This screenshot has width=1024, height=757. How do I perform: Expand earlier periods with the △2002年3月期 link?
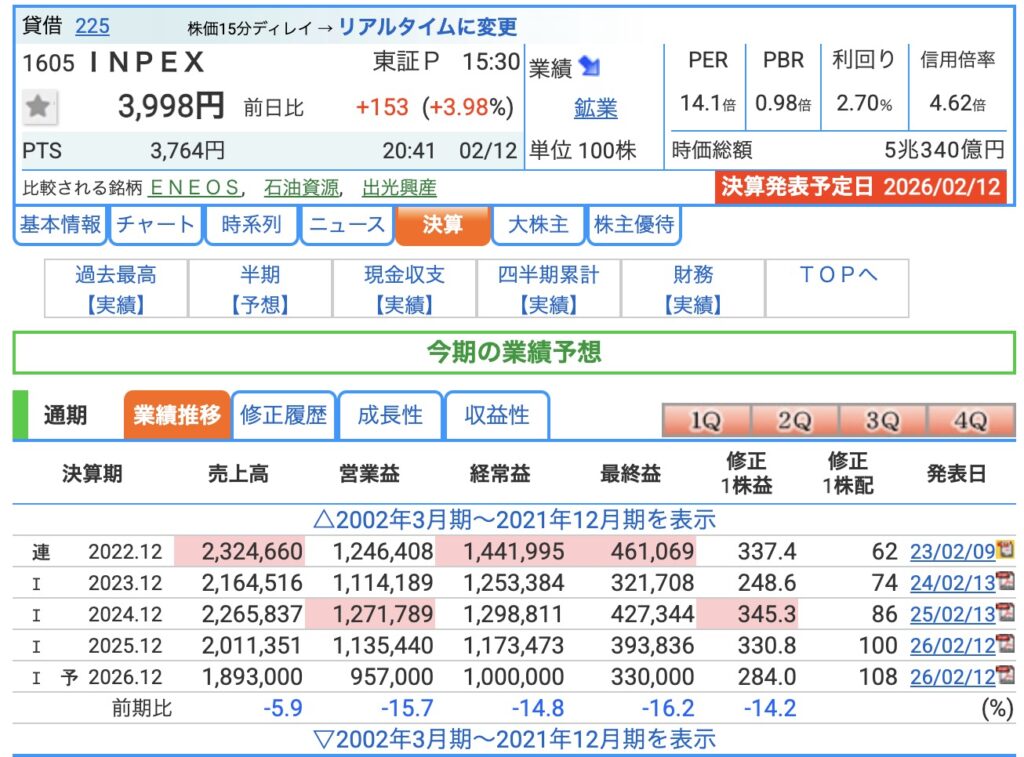coord(514,520)
